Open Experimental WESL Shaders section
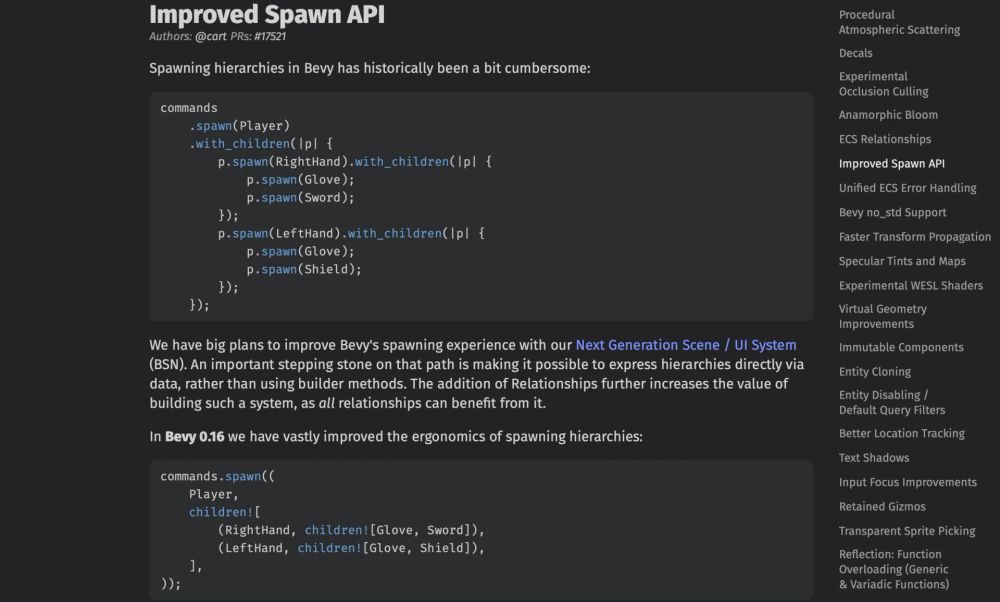Viewport: 1000px width, 602px height. tap(911, 285)
